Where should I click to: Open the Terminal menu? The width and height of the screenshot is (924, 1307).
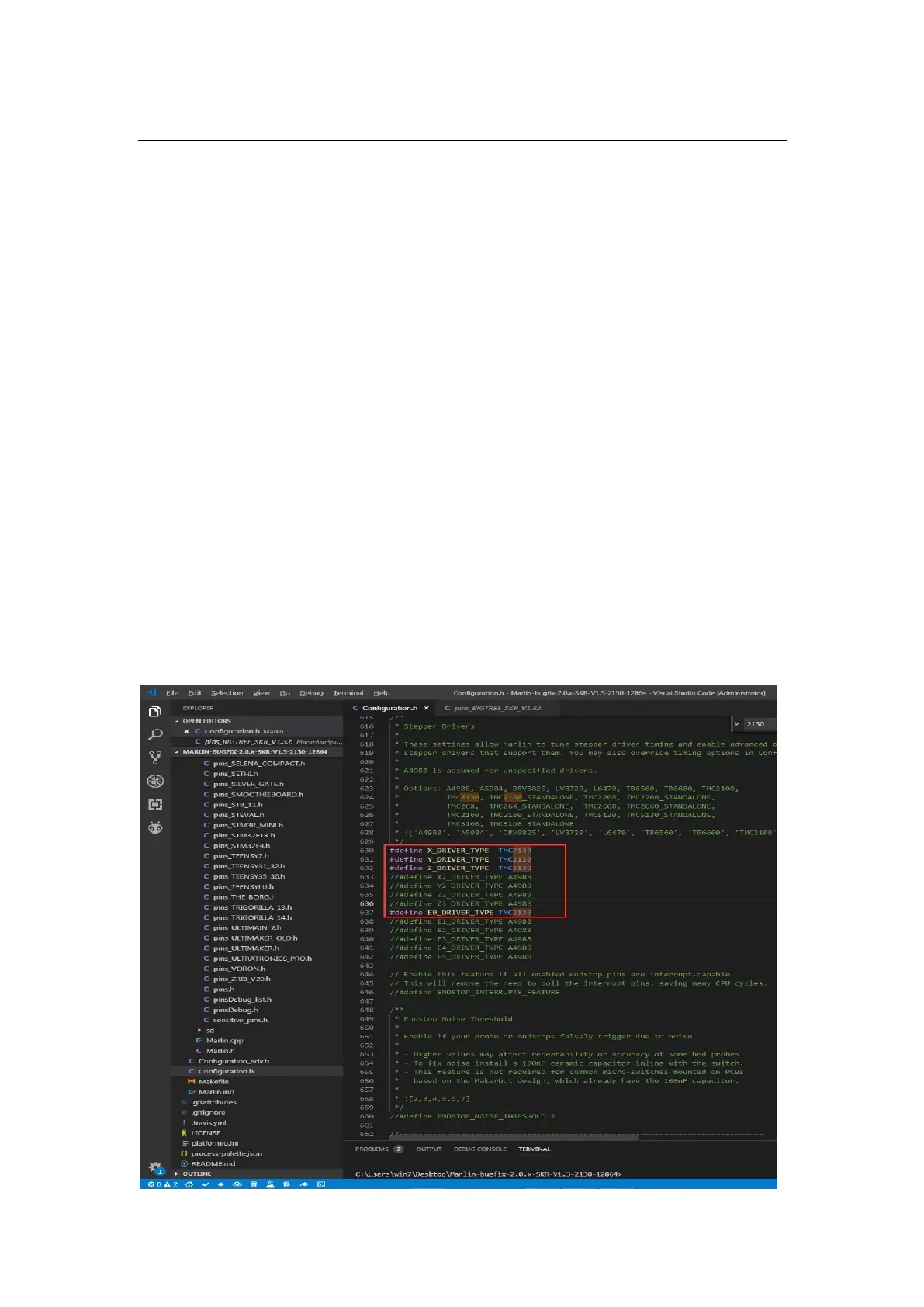[348, 693]
